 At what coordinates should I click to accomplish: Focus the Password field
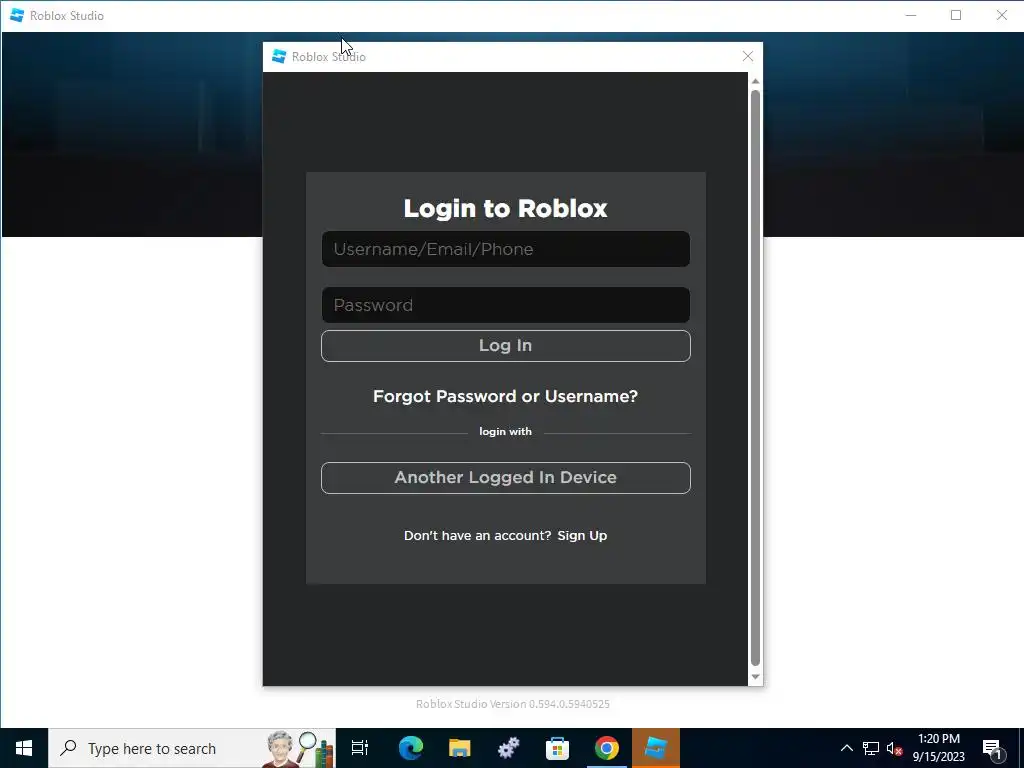505,305
